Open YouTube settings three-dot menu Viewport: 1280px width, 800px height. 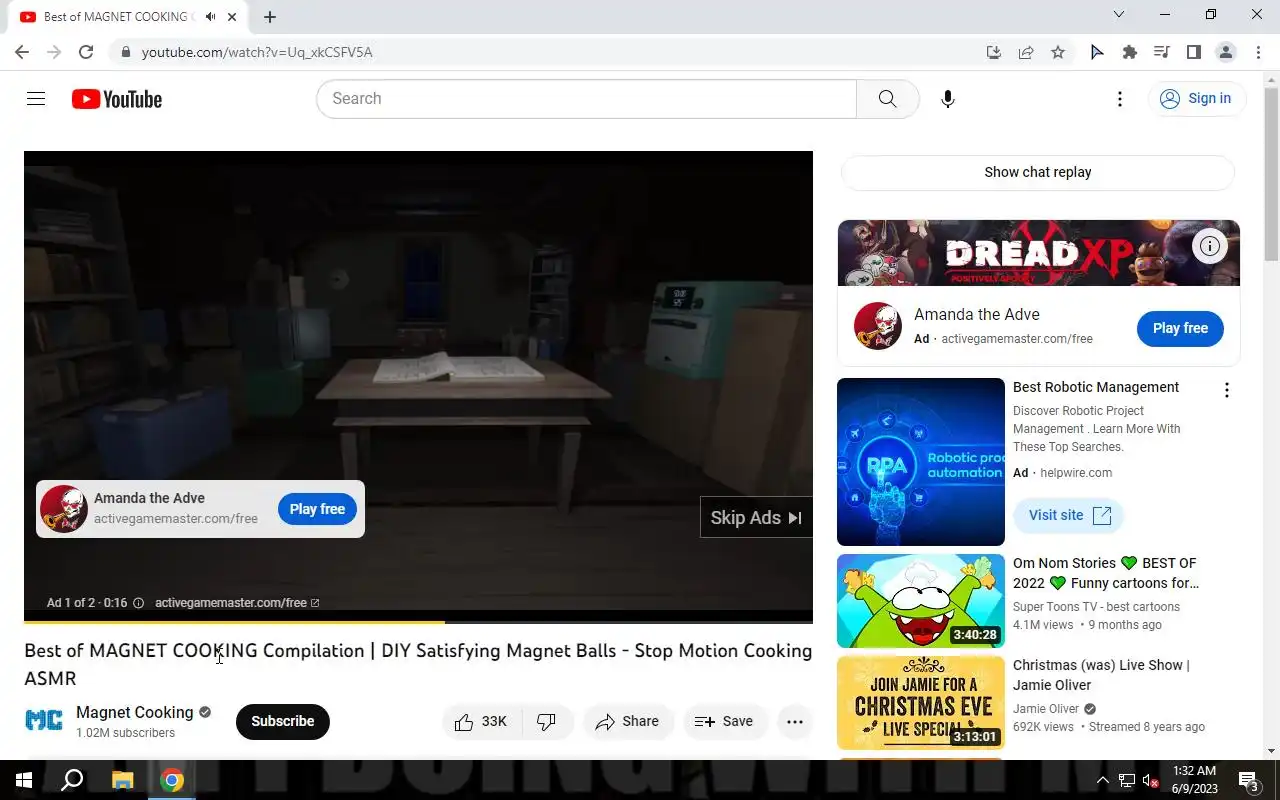pos(1120,98)
